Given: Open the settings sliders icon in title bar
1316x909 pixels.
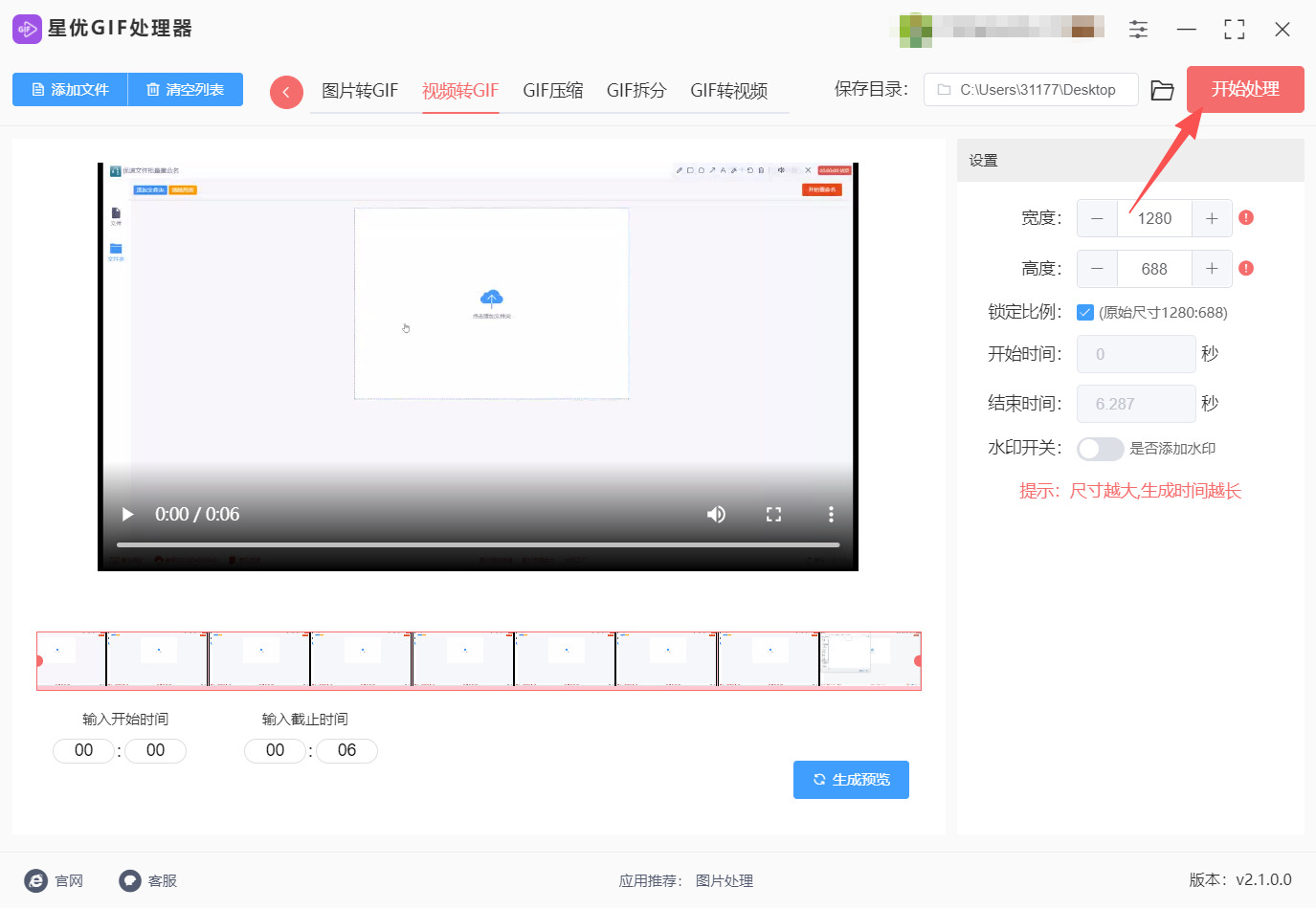Looking at the screenshot, I should pos(1138,30).
